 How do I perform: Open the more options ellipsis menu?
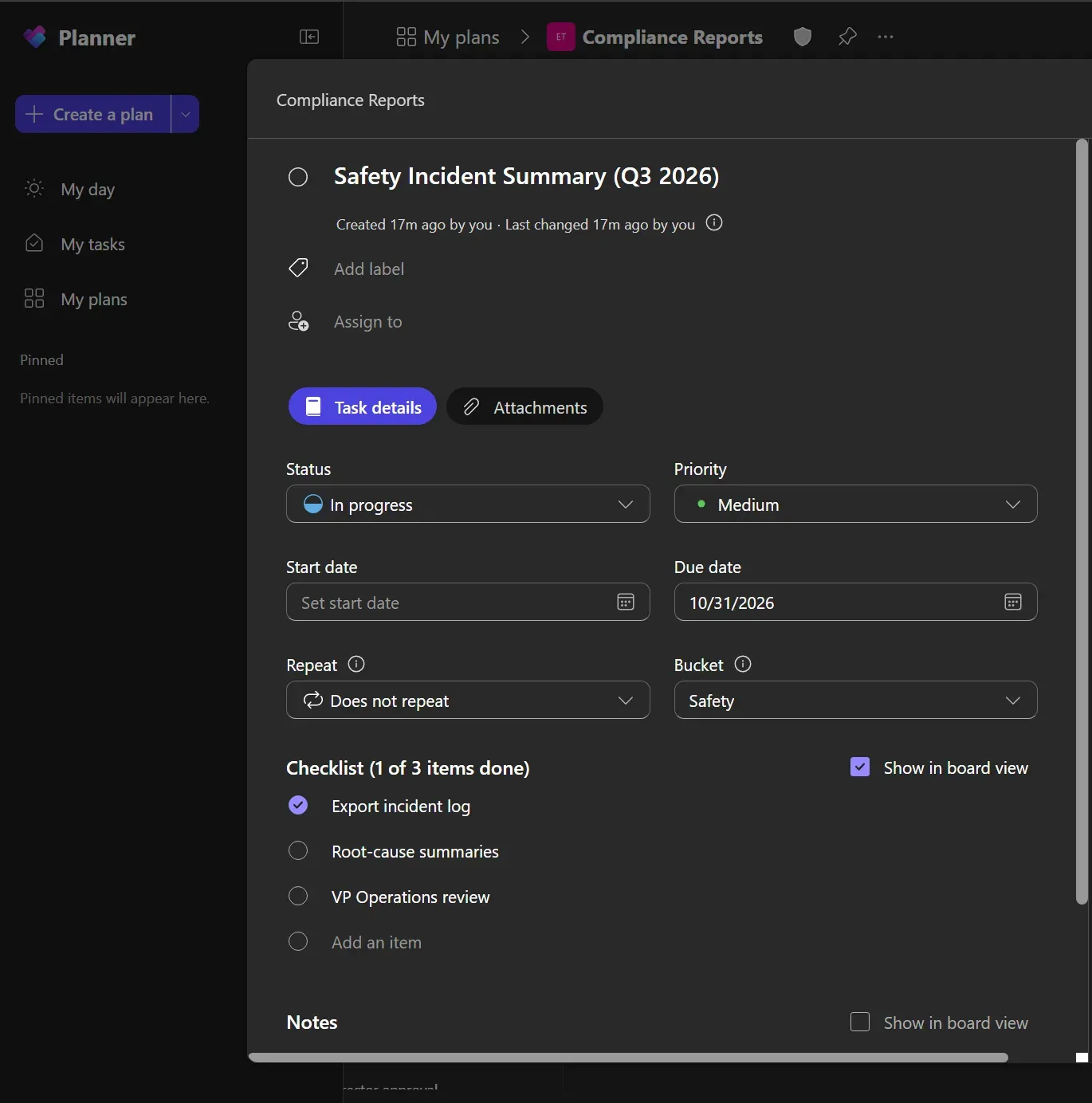tap(886, 37)
